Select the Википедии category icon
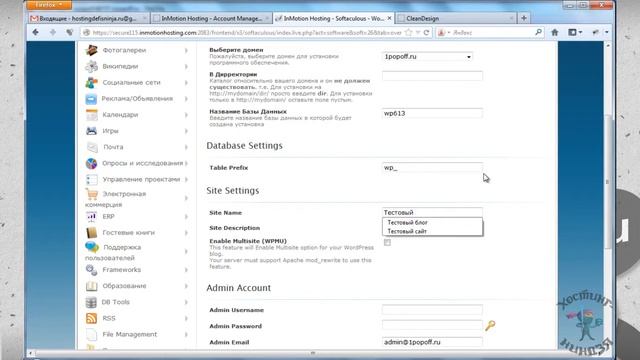The height and width of the screenshot is (360, 640). [x=91, y=66]
